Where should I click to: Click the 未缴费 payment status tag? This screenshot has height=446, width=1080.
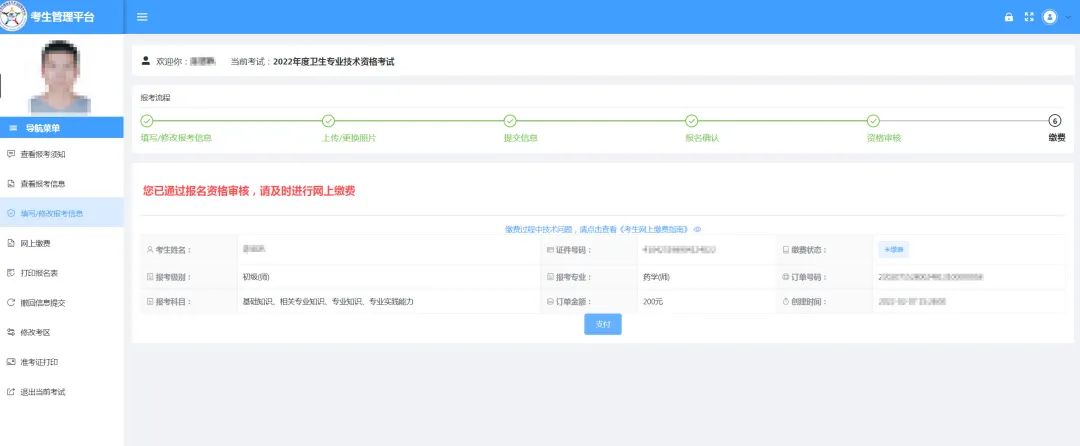pyautogui.click(x=893, y=249)
